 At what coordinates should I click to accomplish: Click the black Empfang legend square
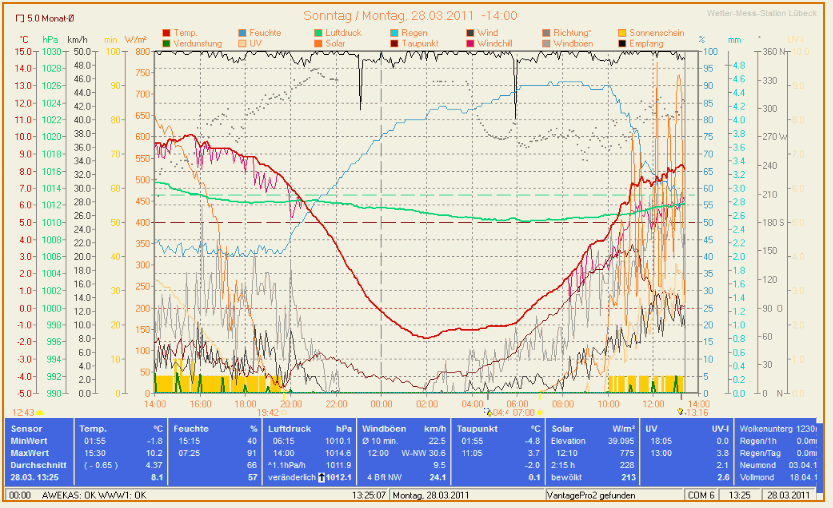(624, 44)
